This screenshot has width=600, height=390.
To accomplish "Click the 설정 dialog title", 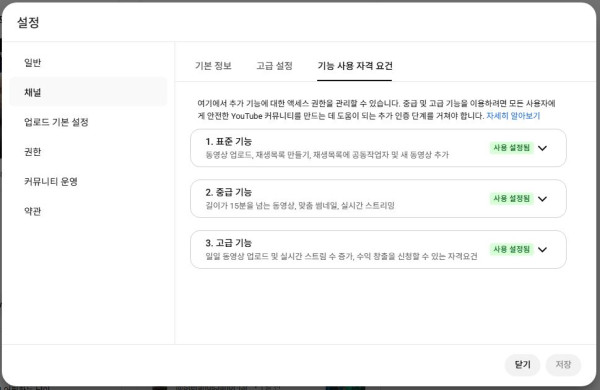I will click(x=28, y=22).
